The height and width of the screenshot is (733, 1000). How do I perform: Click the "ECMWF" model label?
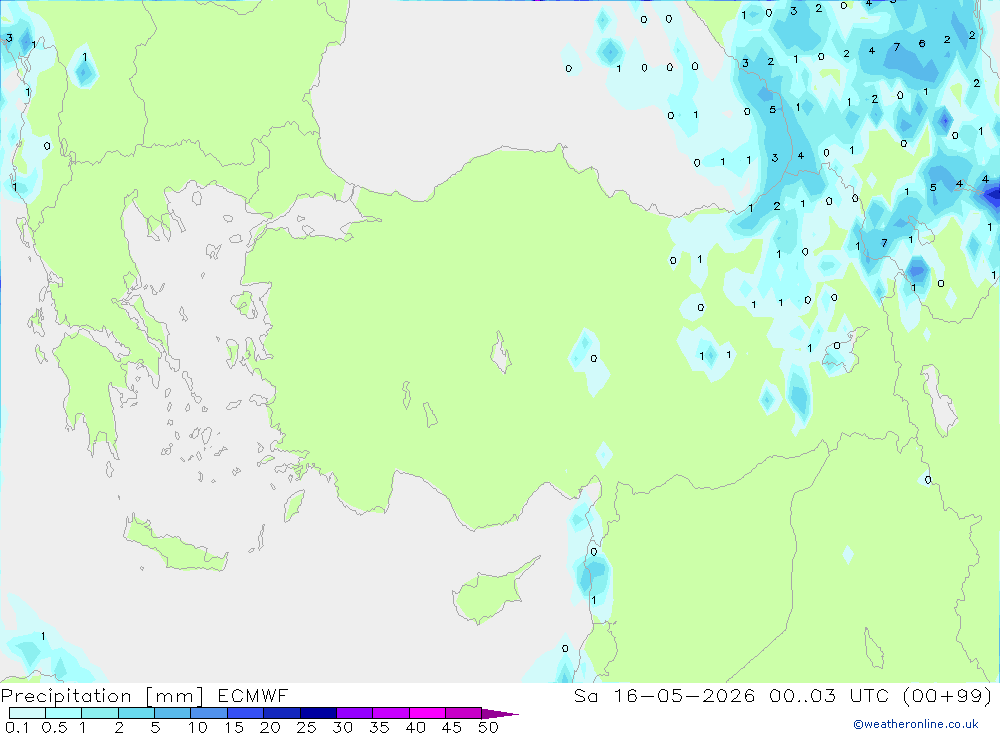(253, 695)
